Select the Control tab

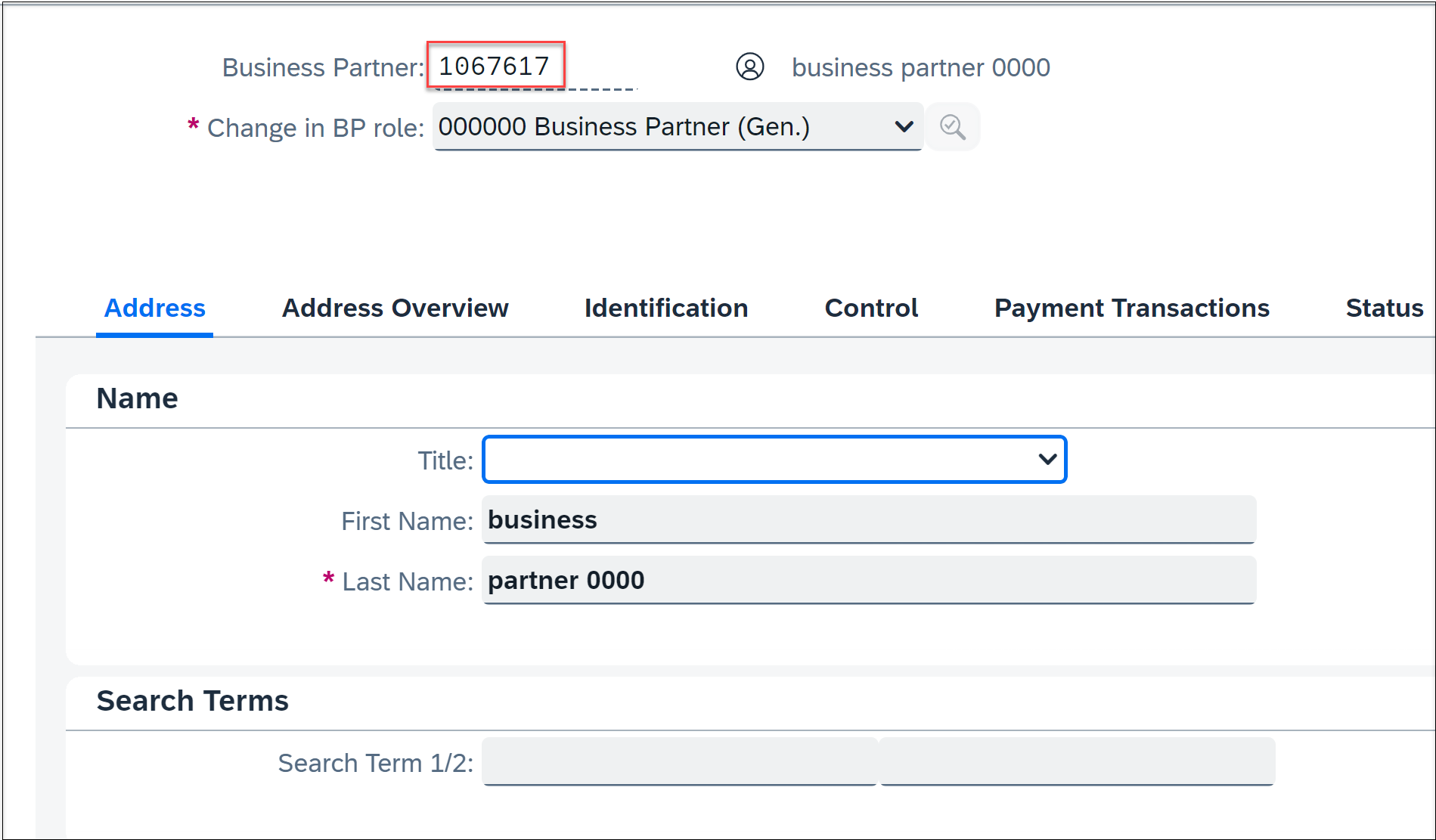pos(871,308)
